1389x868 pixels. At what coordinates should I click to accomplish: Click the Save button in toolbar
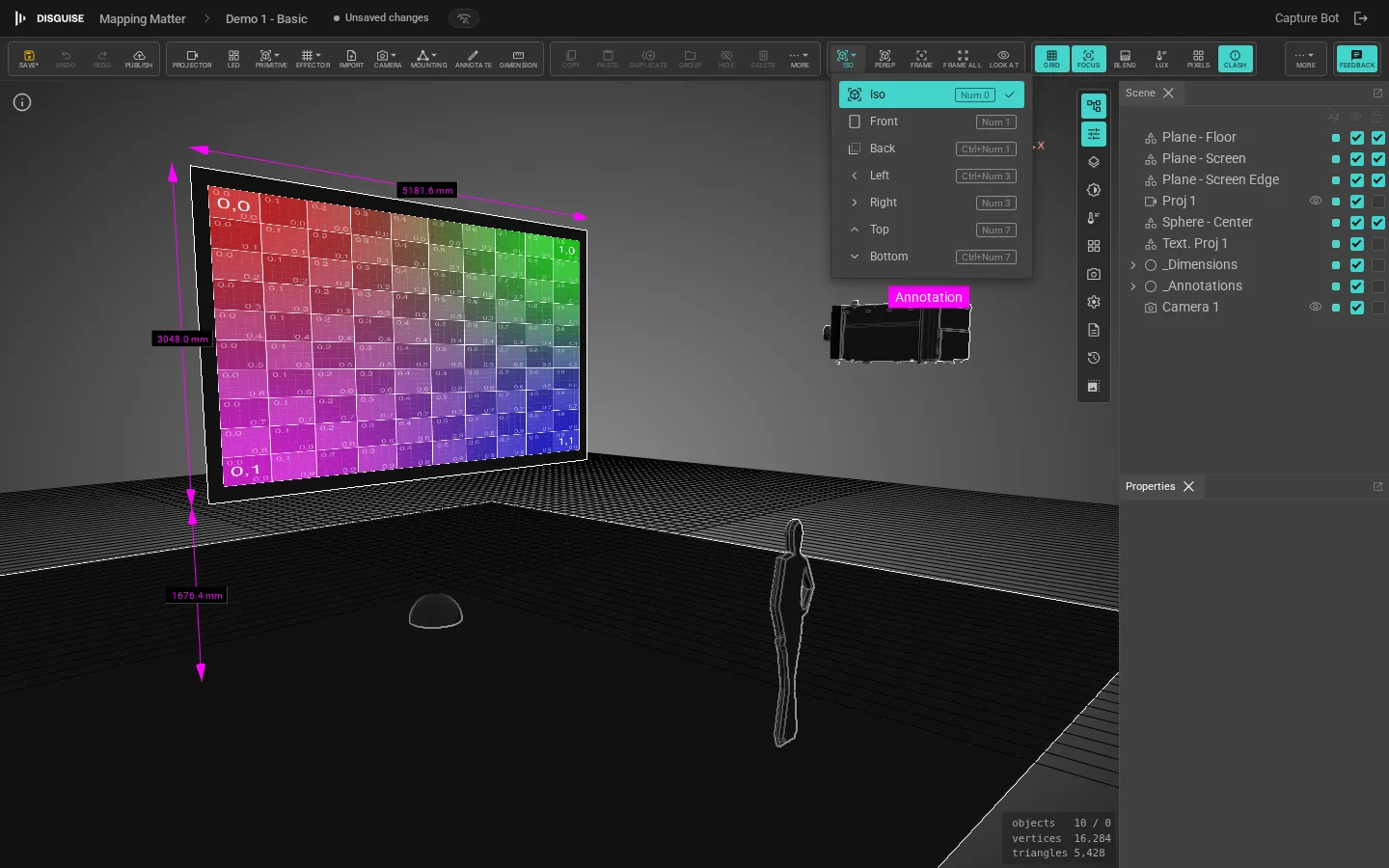[x=29, y=59]
